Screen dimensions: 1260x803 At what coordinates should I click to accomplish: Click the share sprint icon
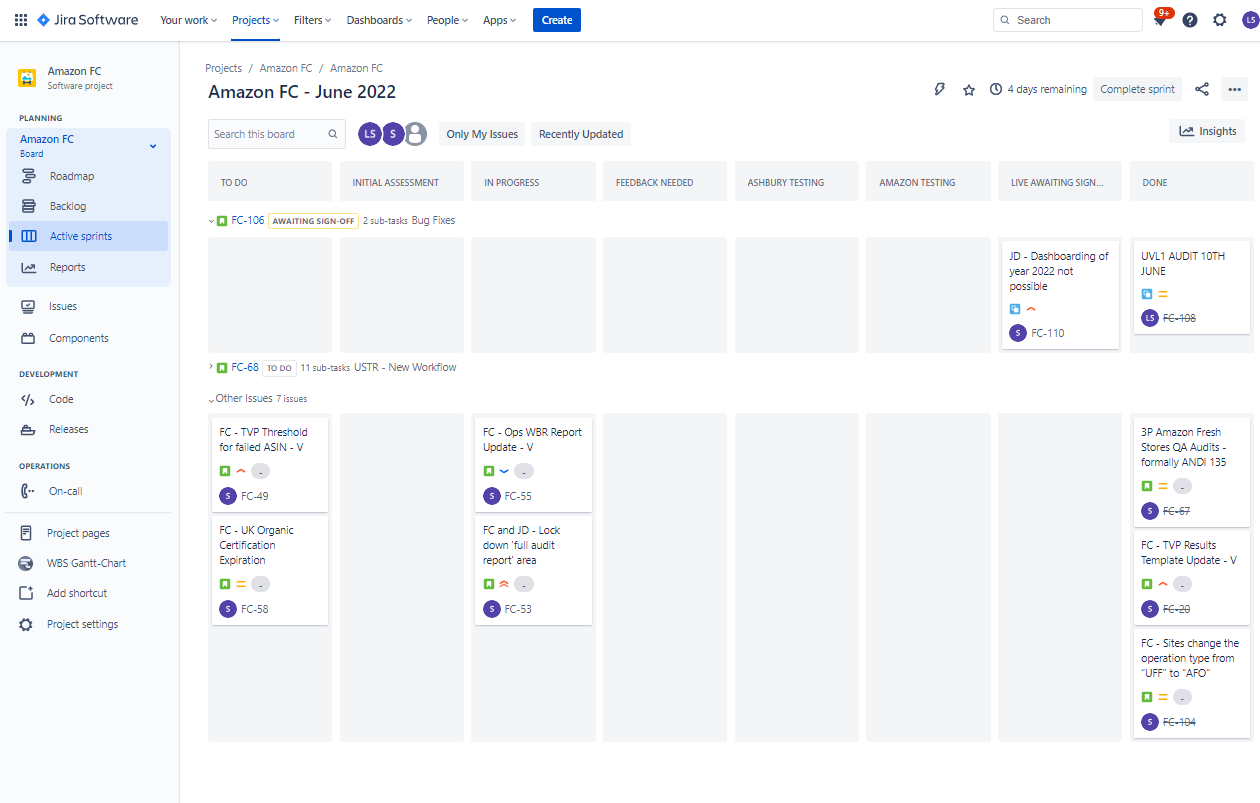(1202, 89)
